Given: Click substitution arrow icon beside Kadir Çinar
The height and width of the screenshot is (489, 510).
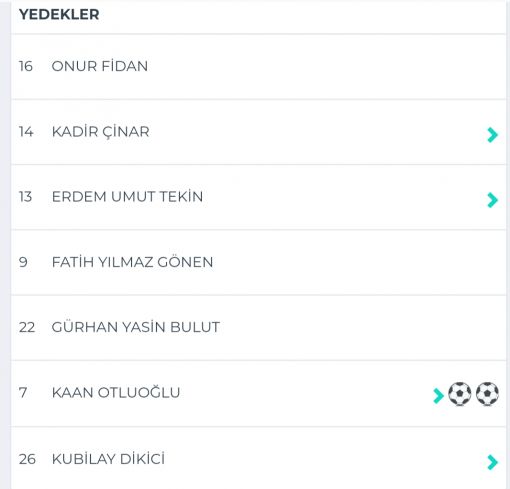Looking at the screenshot, I should coord(492,135).
